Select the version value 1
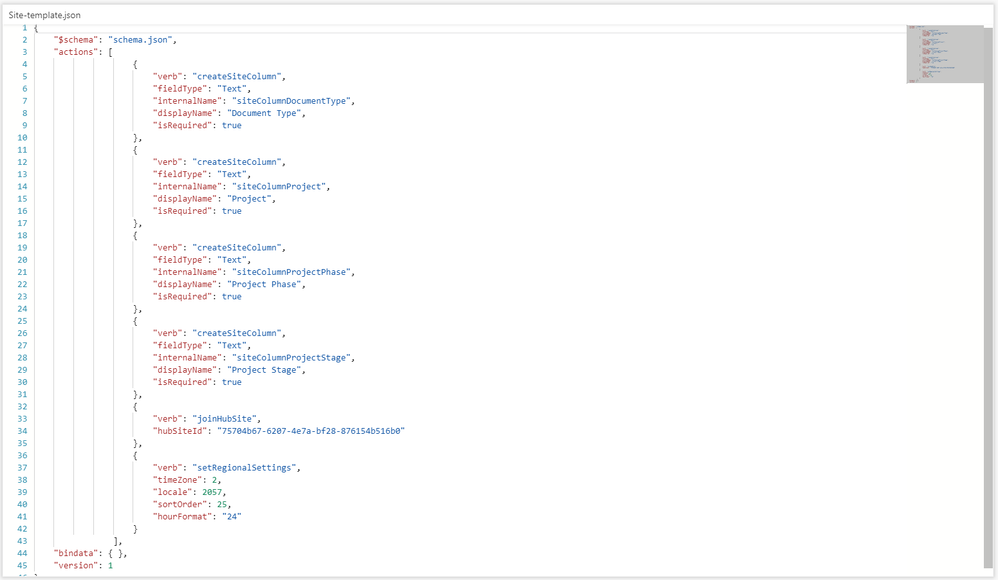 [110, 565]
